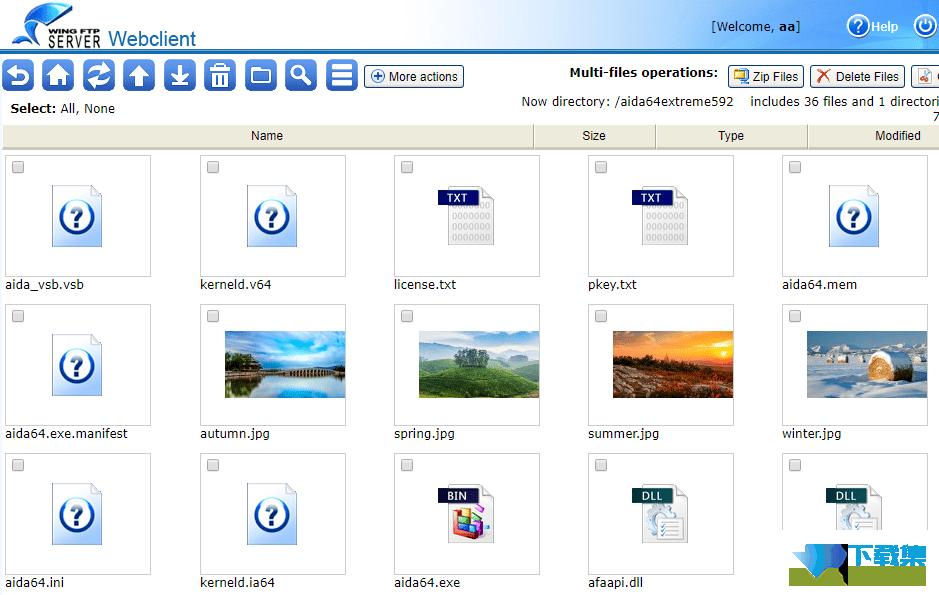Viewport: 939px width, 595px height.
Task: Click the unknown-file icon for kerneld.v64
Action: pos(272,216)
